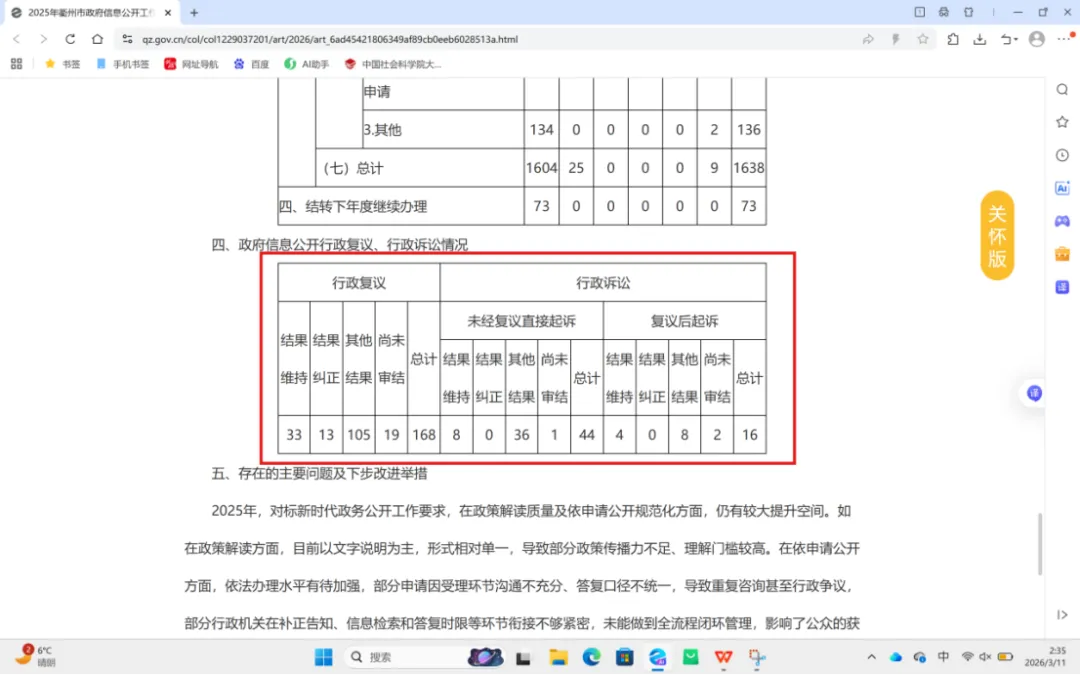This screenshot has height=675, width=1080.
Task: Click the page vertical scrollbar thumb
Action: point(1040,543)
